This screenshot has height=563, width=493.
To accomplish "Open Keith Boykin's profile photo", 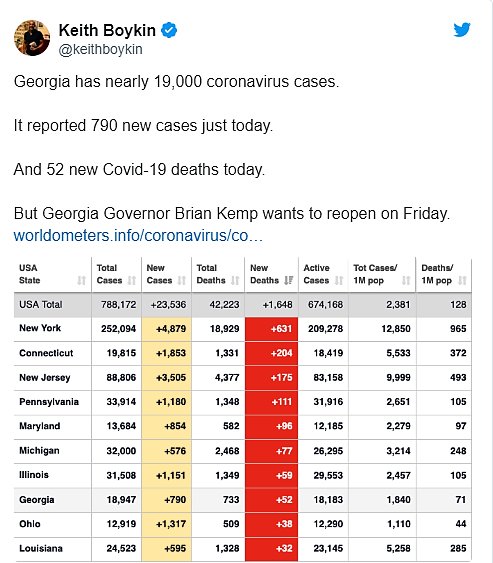I will click(x=32, y=38).
